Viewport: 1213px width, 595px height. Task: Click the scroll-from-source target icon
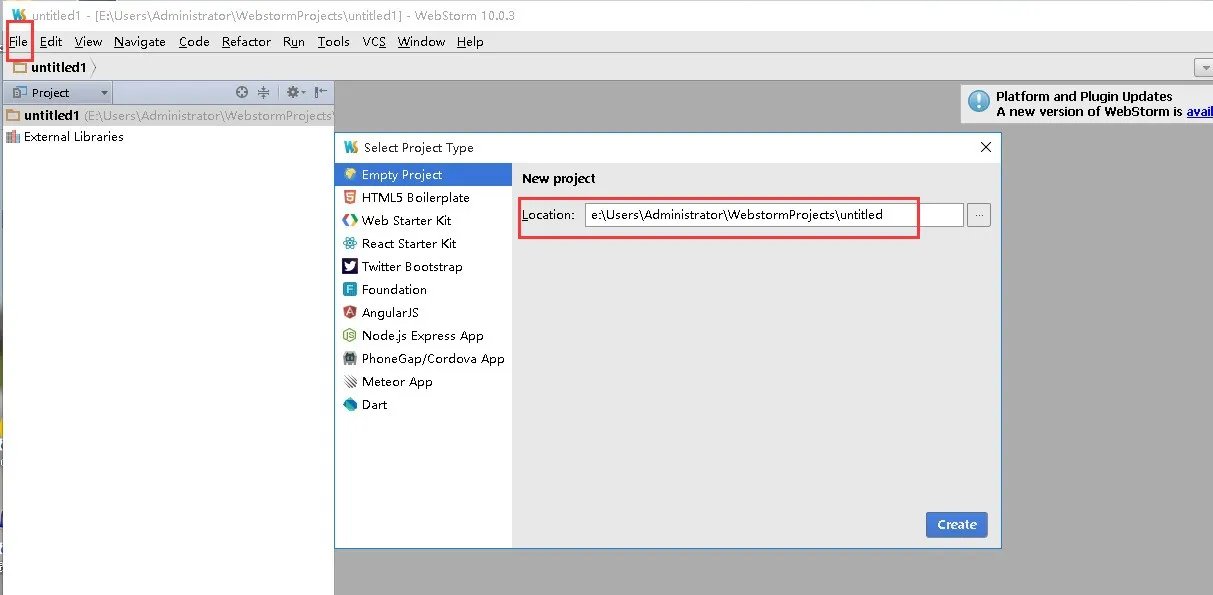click(x=242, y=91)
